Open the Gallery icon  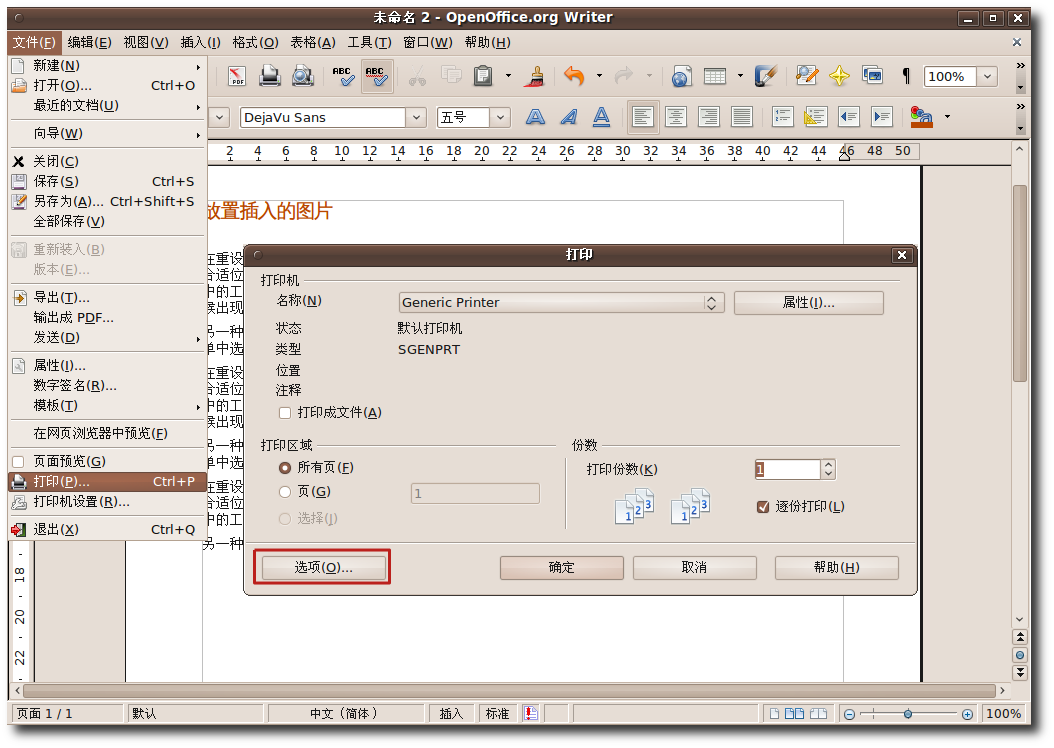(873, 76)
